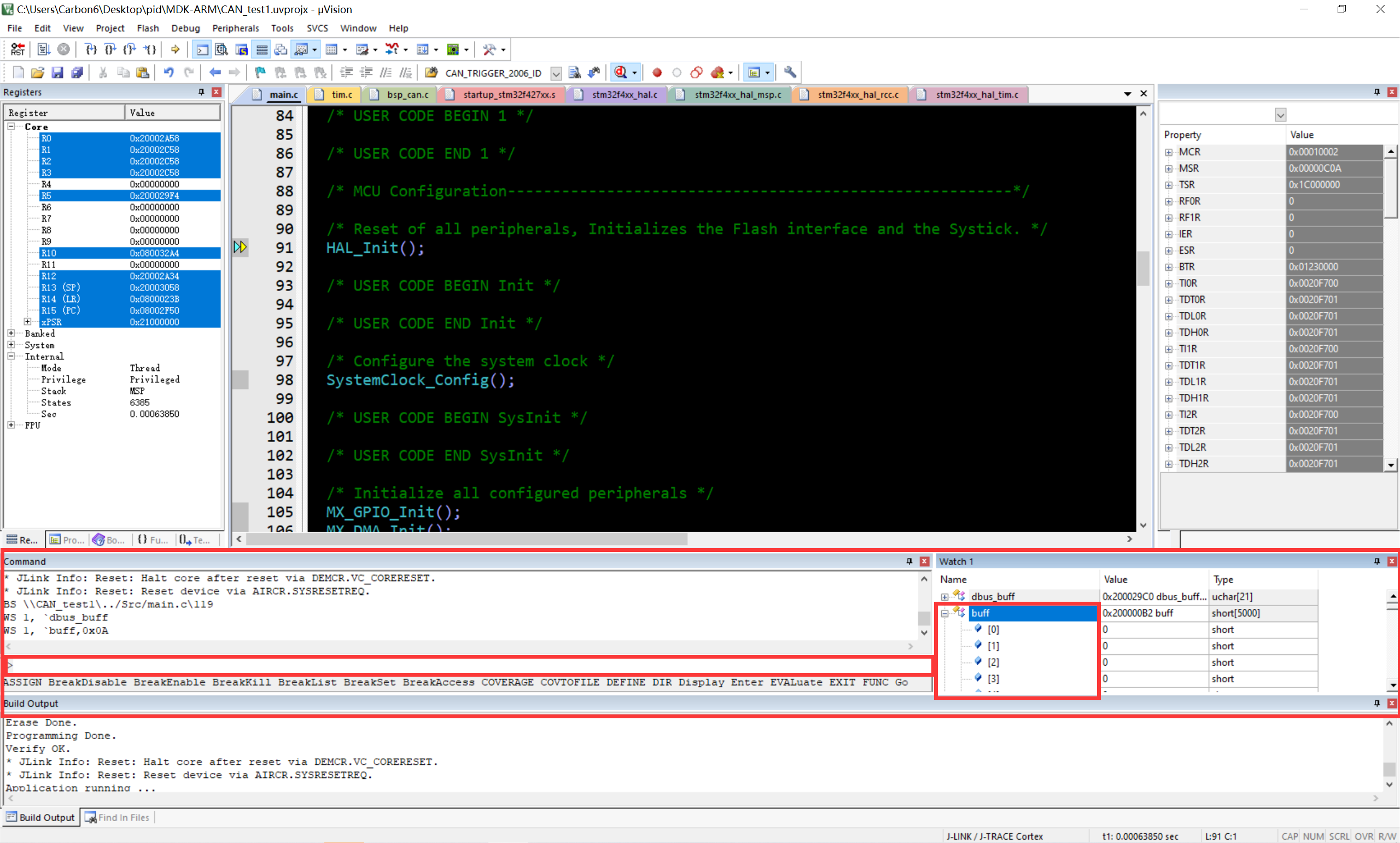Viewport: 1400px width, 843px height.
Task: Click the RST reset CPU button
Action: coord(17,49)
